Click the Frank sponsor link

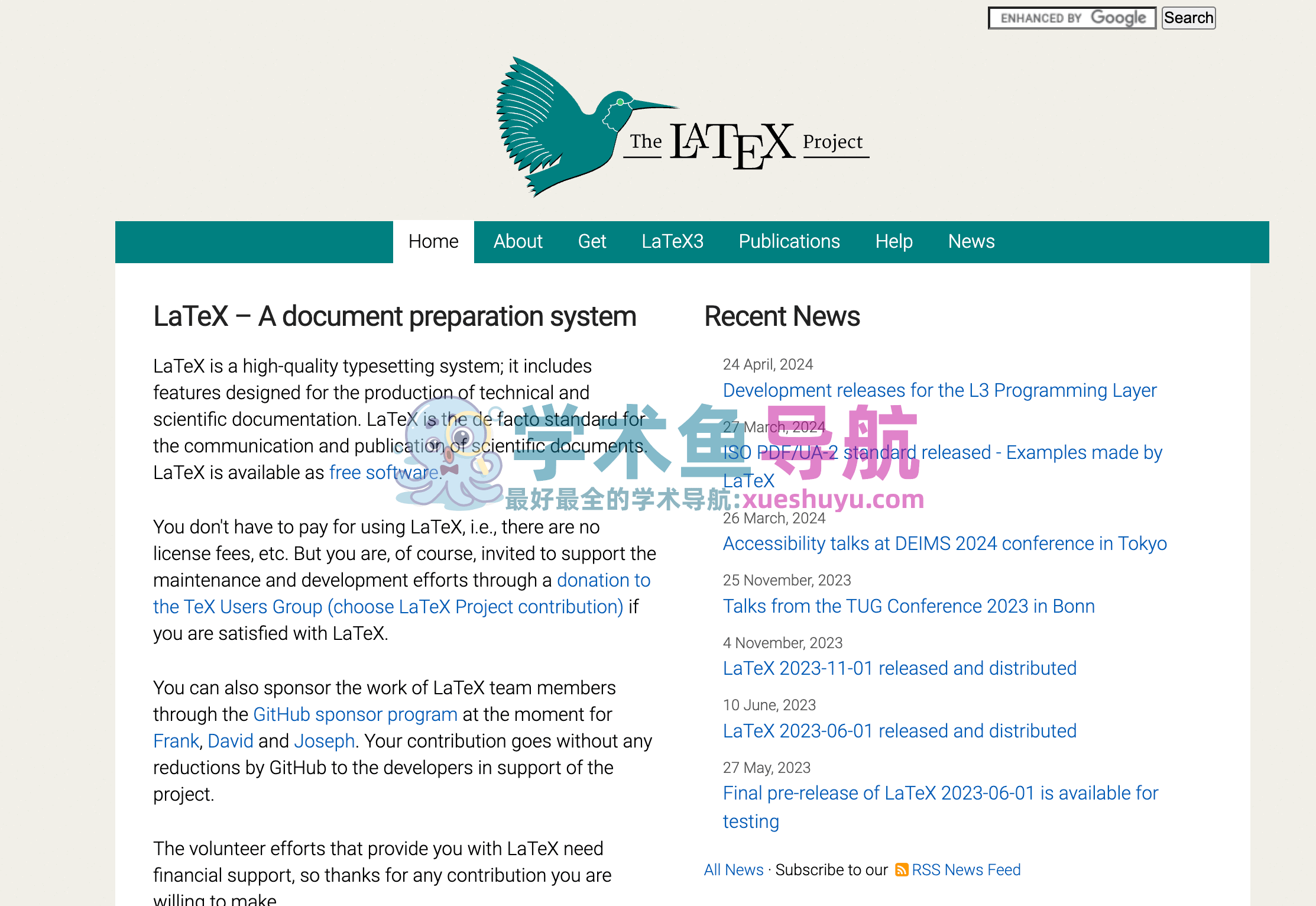(x=176, y=741)
